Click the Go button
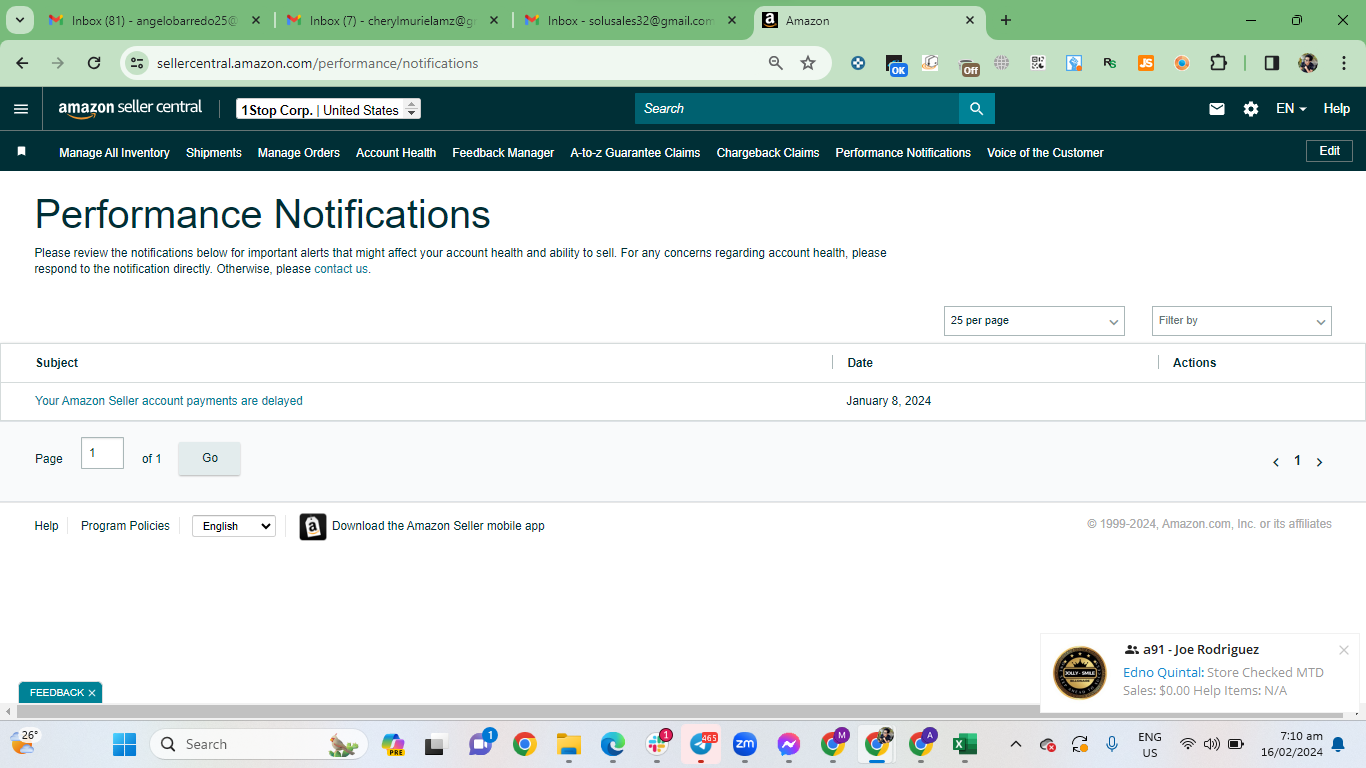 [x=210, y=458]
